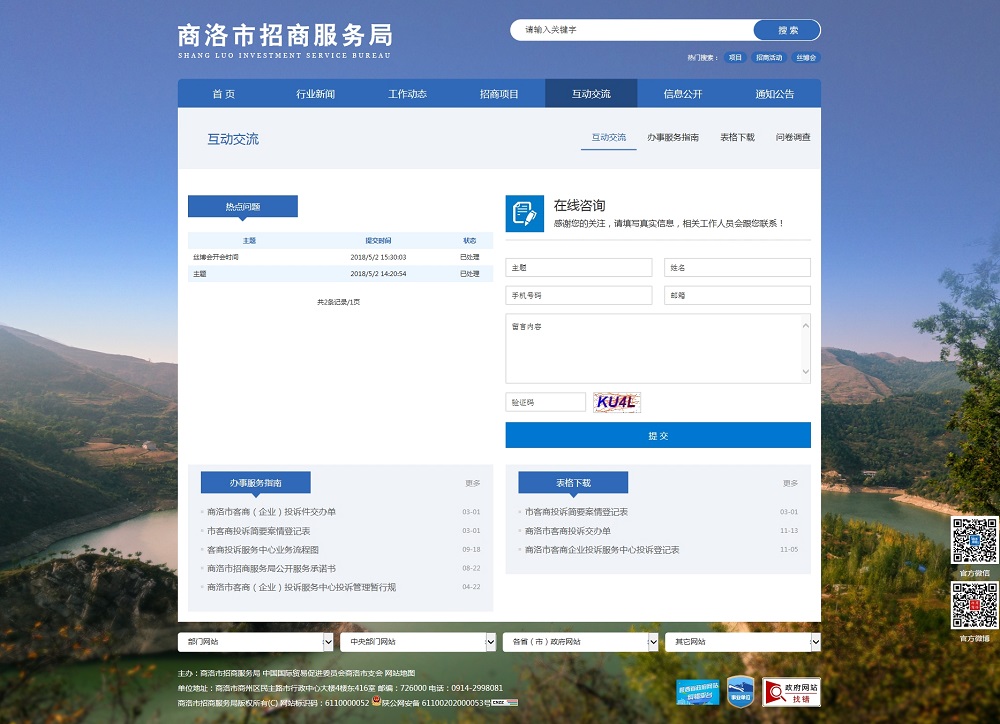Open the 部门网站 dropdown
1000x724 pixels.
[x=255, y=641]
